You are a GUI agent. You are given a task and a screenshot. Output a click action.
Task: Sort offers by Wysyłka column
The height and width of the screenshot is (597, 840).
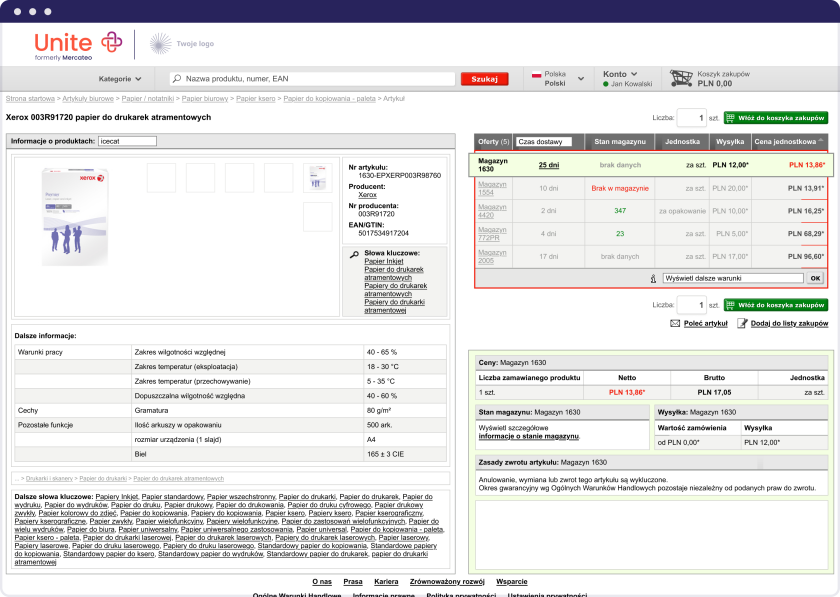[730, 142]
